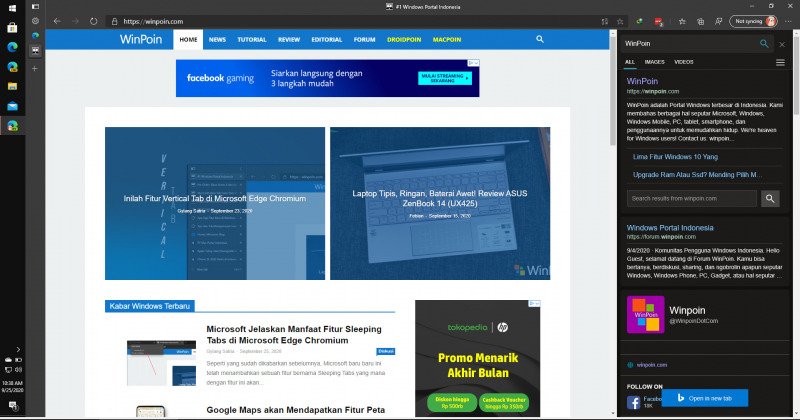800x420 pixels.
Task: Toggle the vertical tabs pane icon
Action: [x=35, y=7]
